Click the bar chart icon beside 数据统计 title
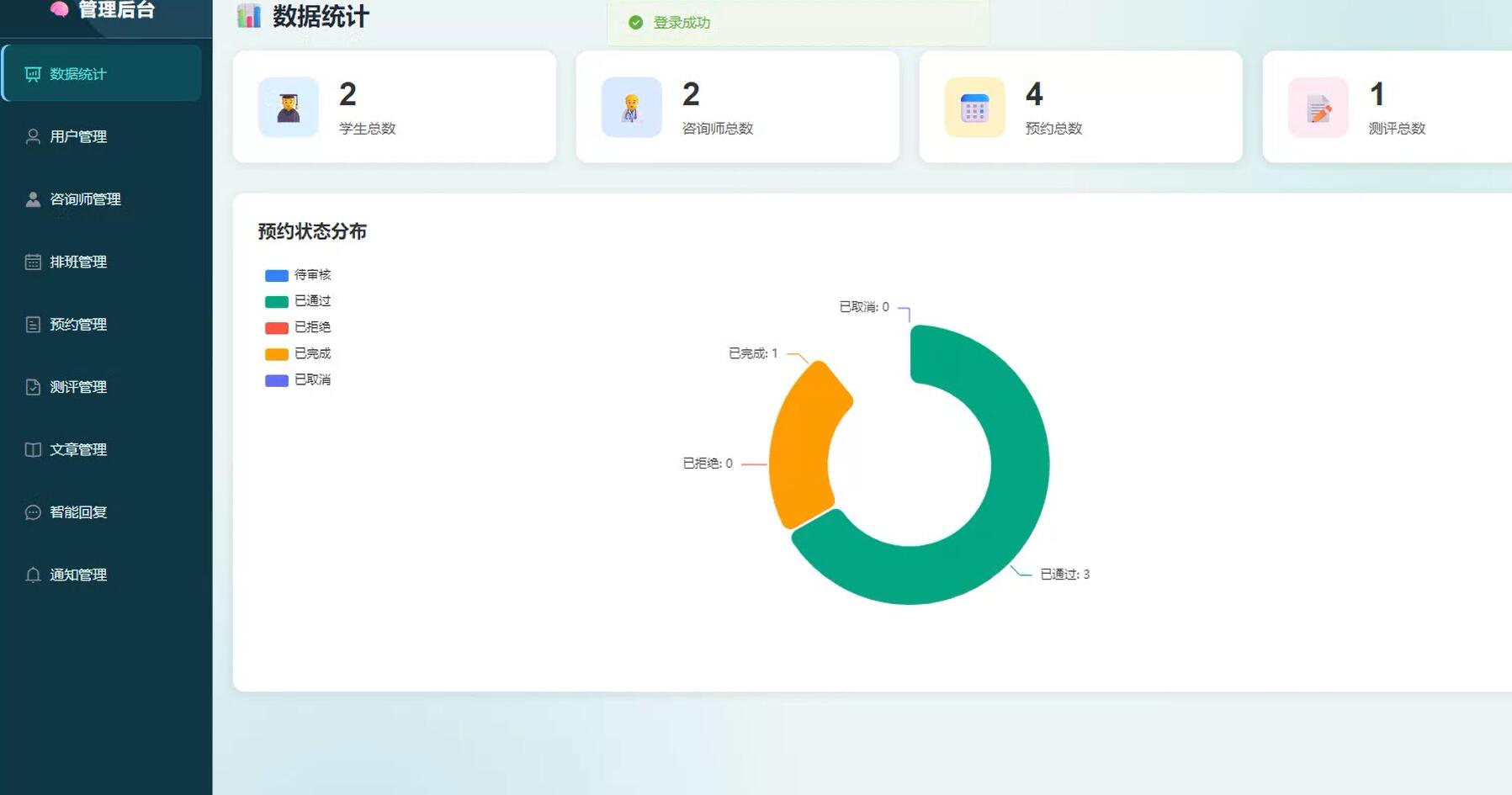 point(249,15)
